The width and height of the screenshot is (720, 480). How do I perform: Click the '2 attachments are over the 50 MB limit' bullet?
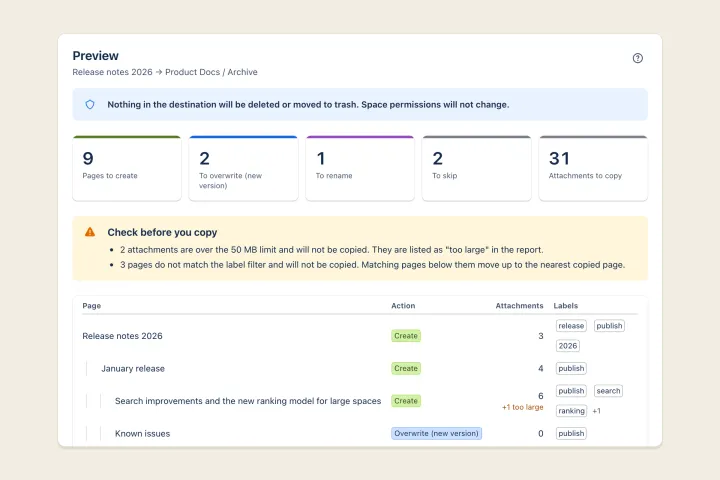pyautogui.click(x=332, y=250)
